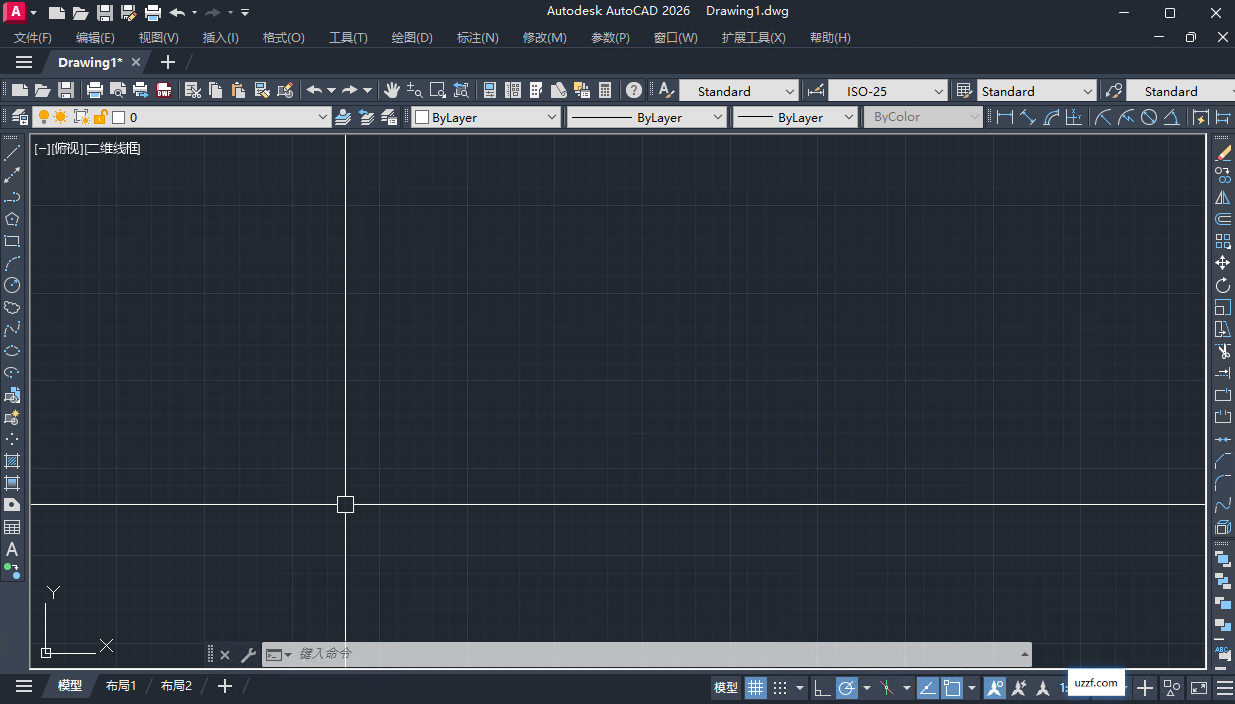The image size is (1235, 704).
Task: Open the text style Standard dropdown
Action: pos(739,90)
